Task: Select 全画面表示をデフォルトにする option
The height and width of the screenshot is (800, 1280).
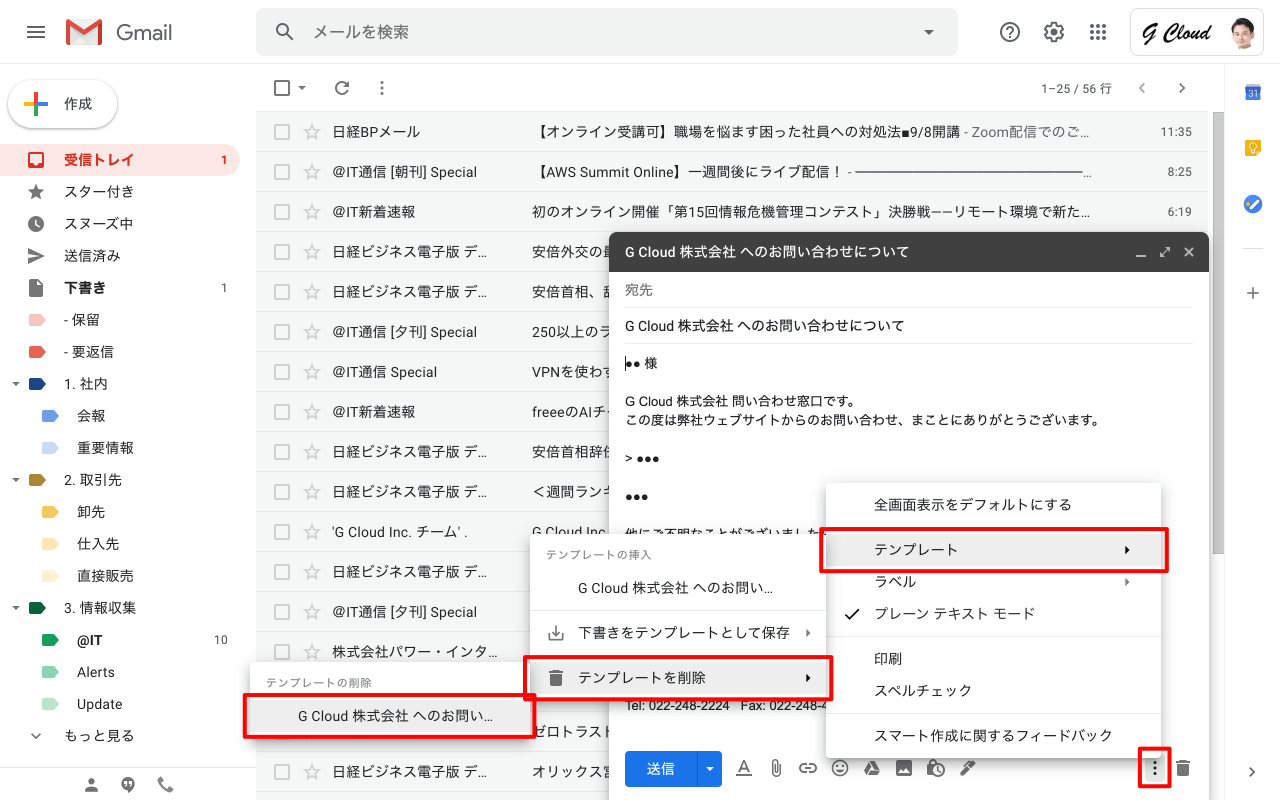Action: 993,505
